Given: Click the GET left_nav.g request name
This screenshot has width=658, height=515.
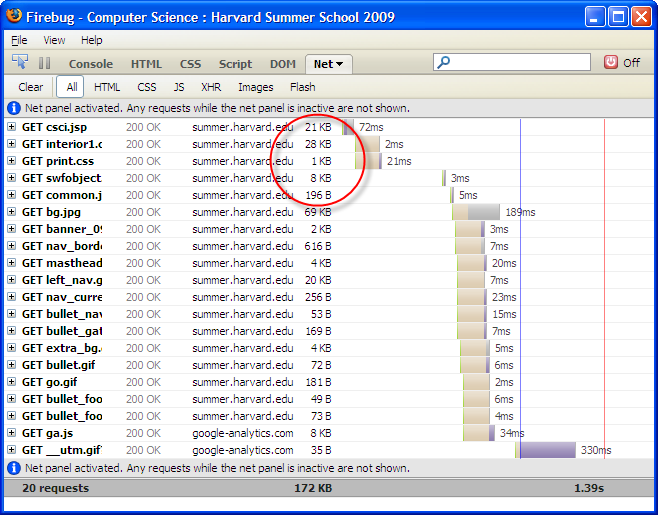Looking at the screenshot, I should [62, 280].
